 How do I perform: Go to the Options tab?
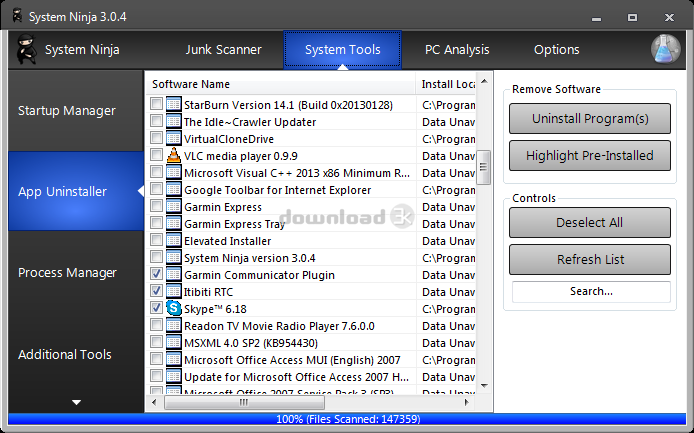pyautogui.click(x=556, y=50)
